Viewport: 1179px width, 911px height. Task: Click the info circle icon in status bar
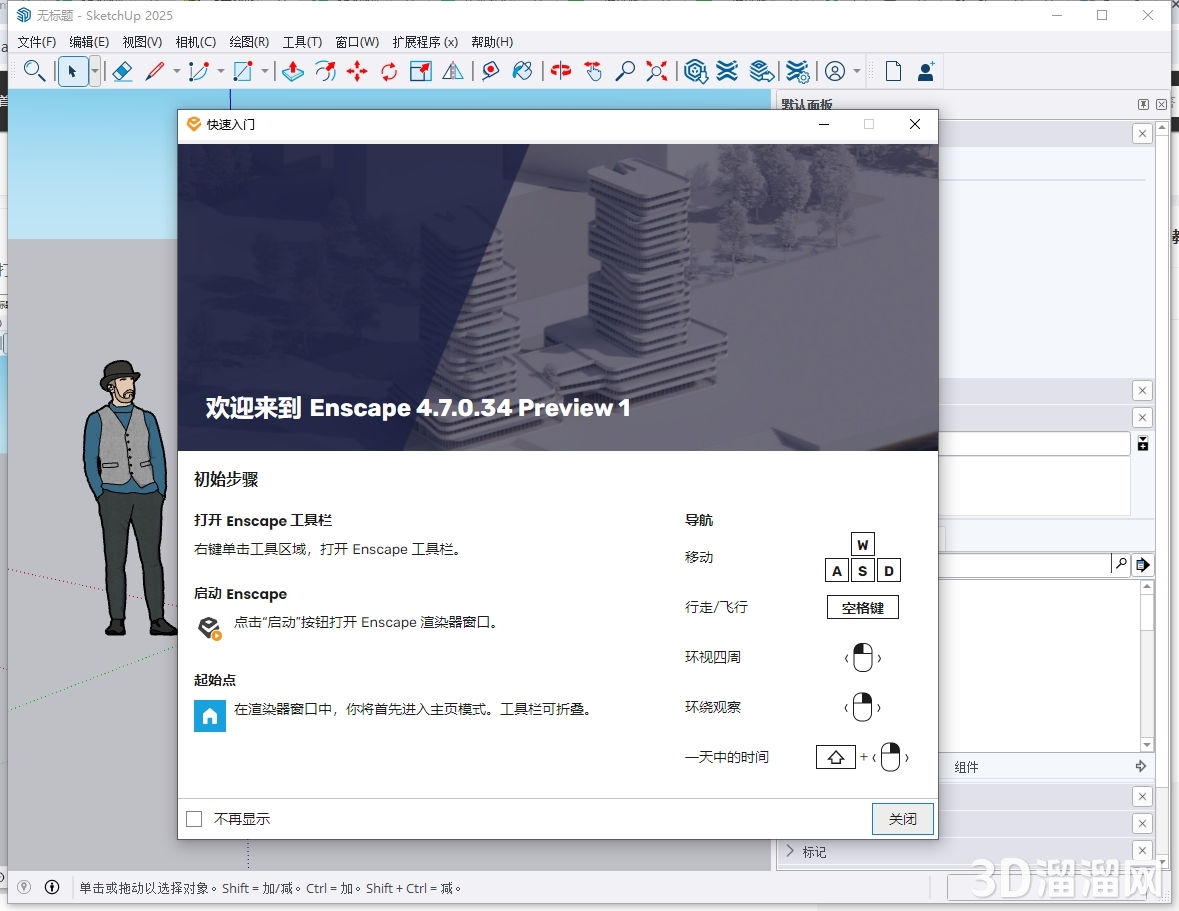[52, 888]
